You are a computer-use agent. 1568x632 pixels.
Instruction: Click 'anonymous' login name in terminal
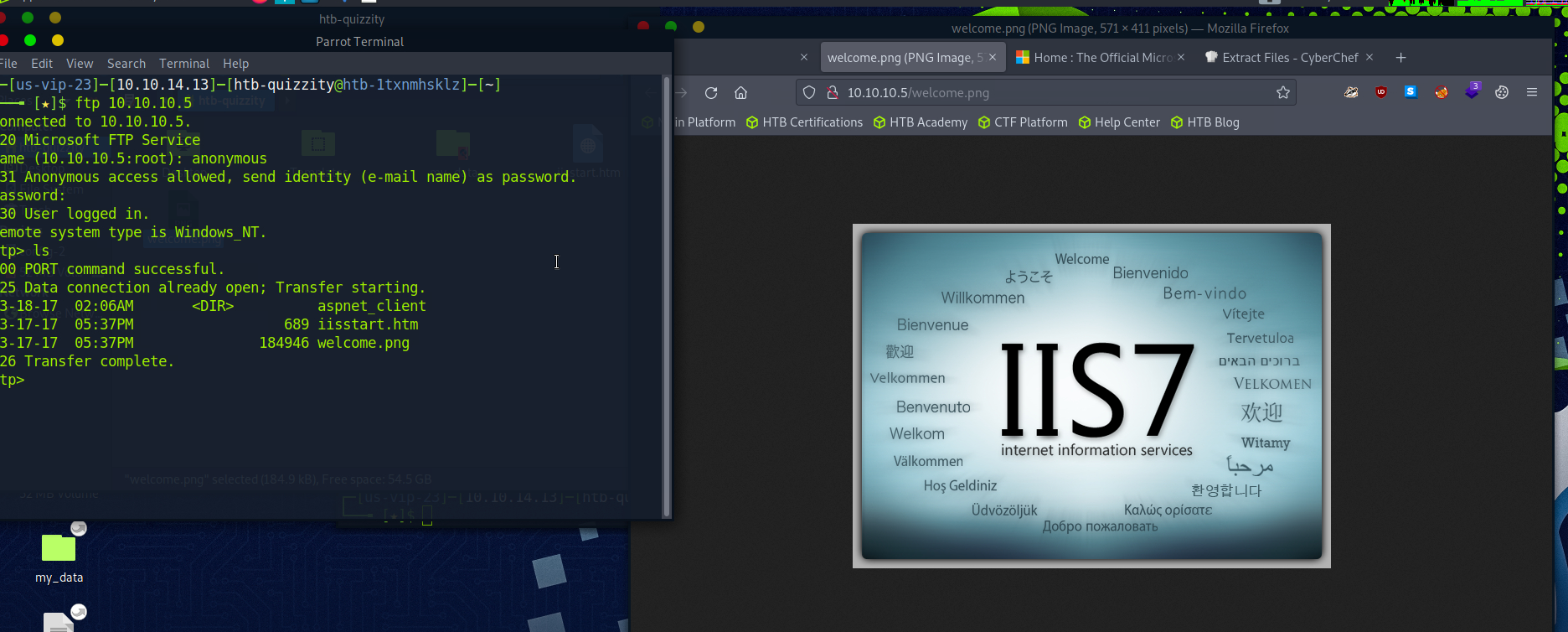pos(230,158)
